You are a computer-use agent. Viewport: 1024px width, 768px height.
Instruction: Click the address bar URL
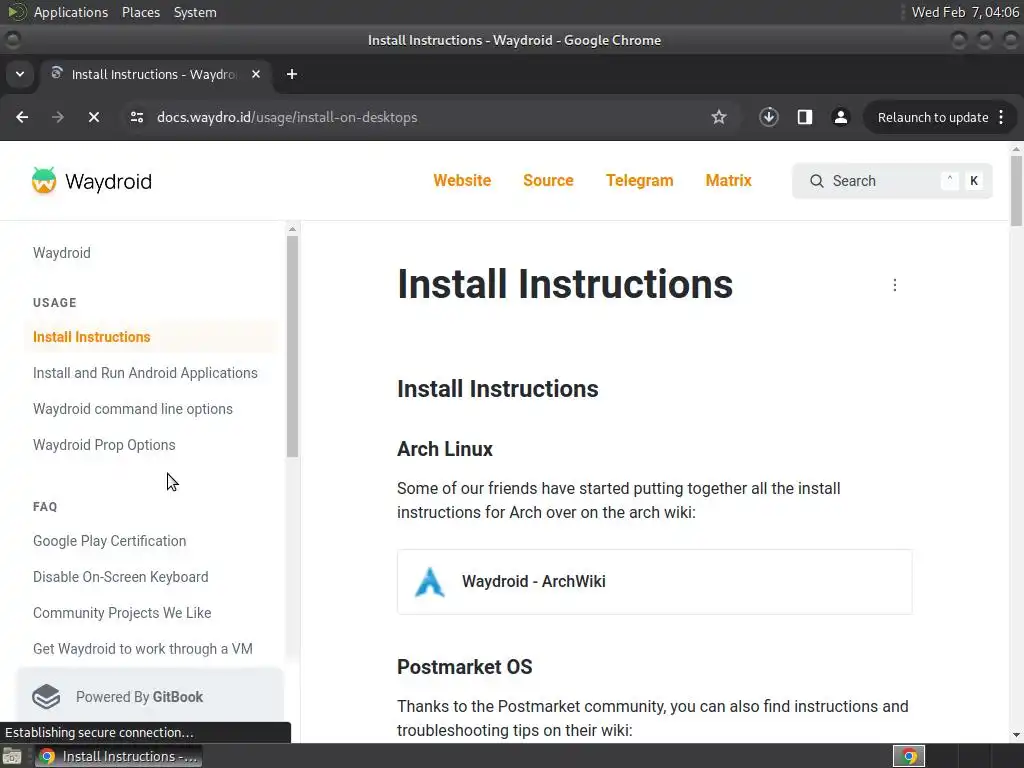point(287,118)
